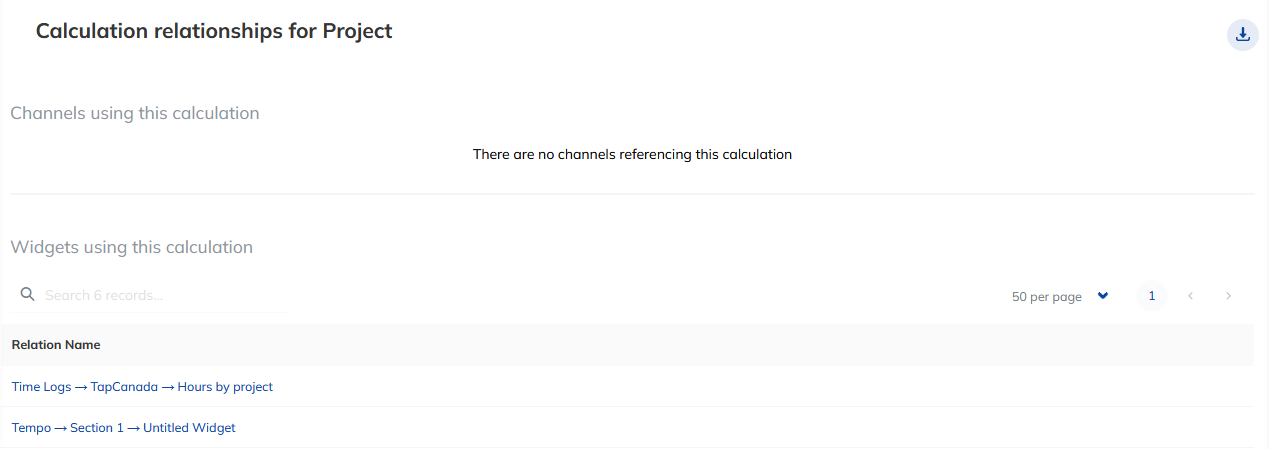
Task: Click the no channels referencing message
Action: click(x=632, y=155)
